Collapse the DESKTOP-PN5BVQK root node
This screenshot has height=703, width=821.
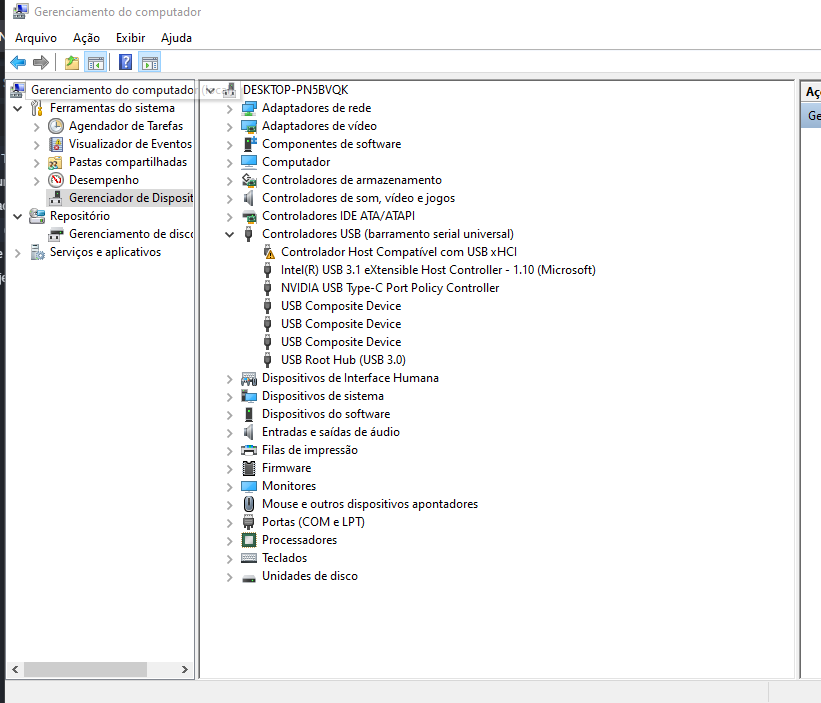click(x=210, y=91)
